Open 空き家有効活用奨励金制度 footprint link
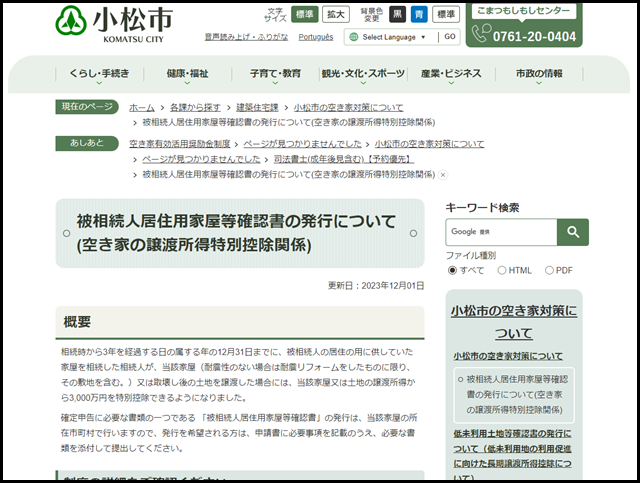Screen dimensions: 640x483 pos(180,144)
